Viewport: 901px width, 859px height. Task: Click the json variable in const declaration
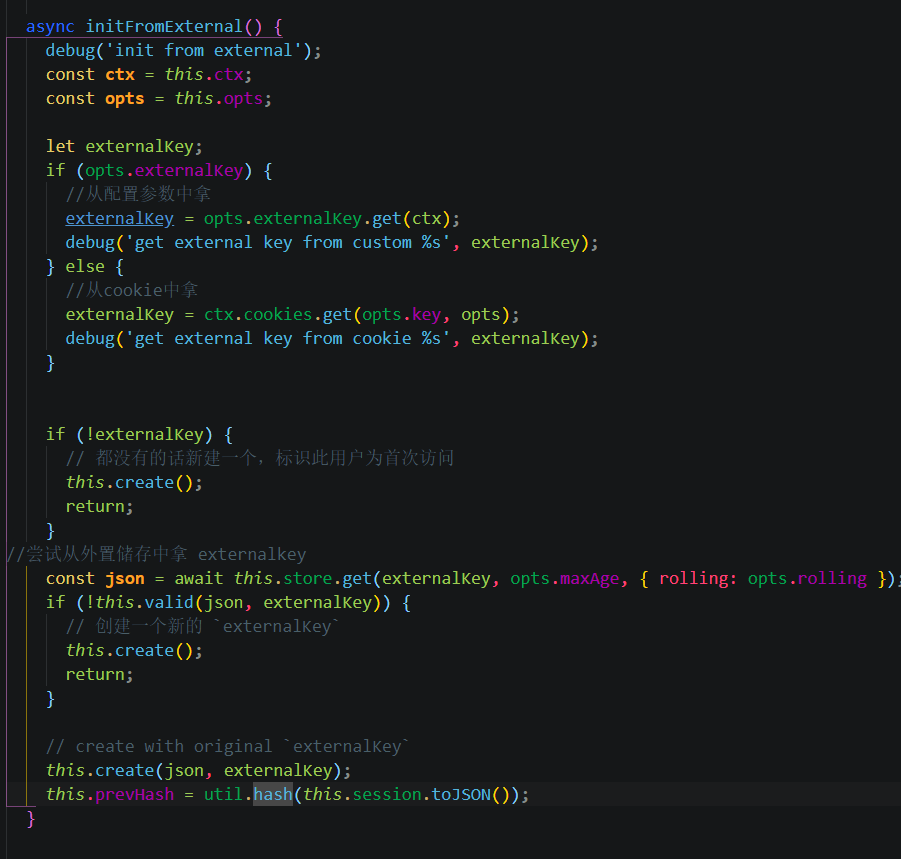[x=125, y=579]
